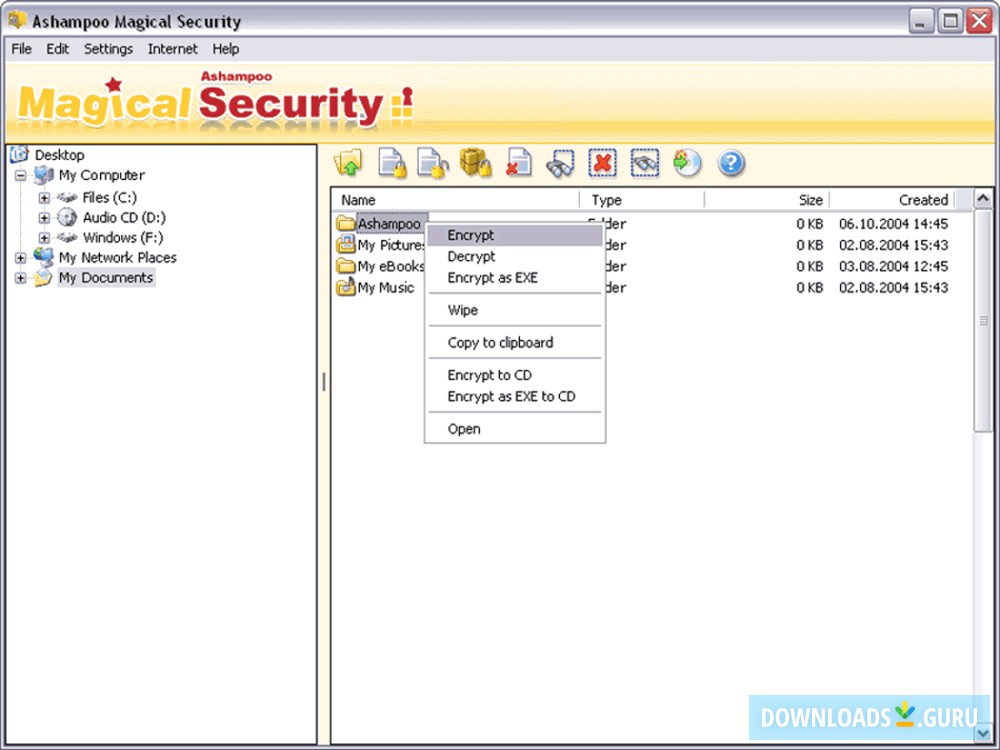Click the My eBooks folder icon
This screenshot has height=750, width=1000.
(x=346, y=266)
